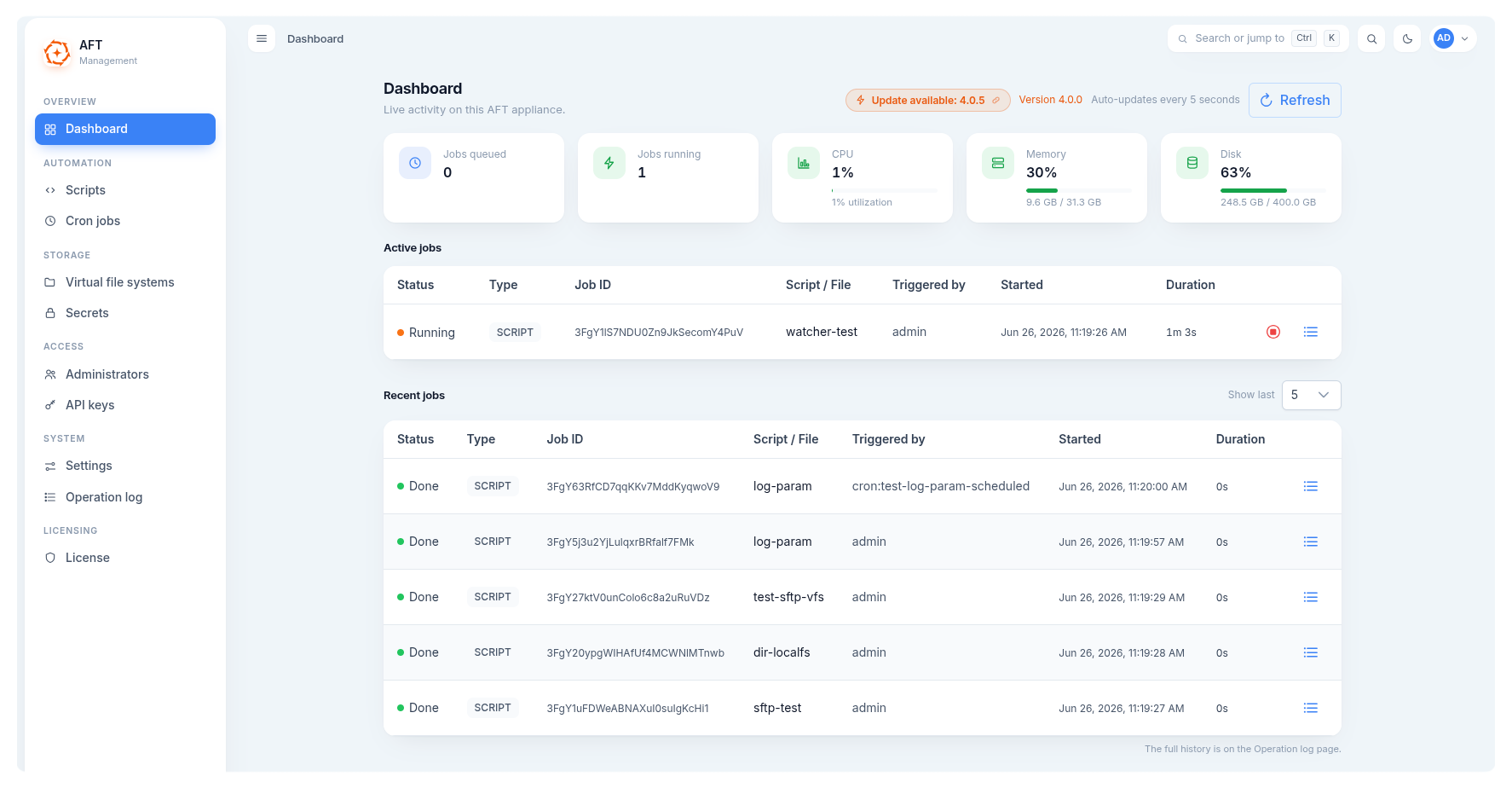View details of cron:test-log-param-scheduled job

1311,486
